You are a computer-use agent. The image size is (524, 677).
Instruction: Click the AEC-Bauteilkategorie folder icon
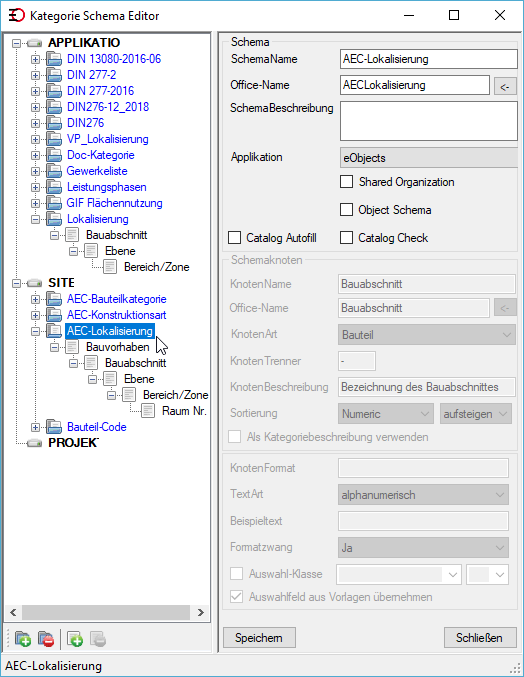pyautogui.click(x=54, y=299)
